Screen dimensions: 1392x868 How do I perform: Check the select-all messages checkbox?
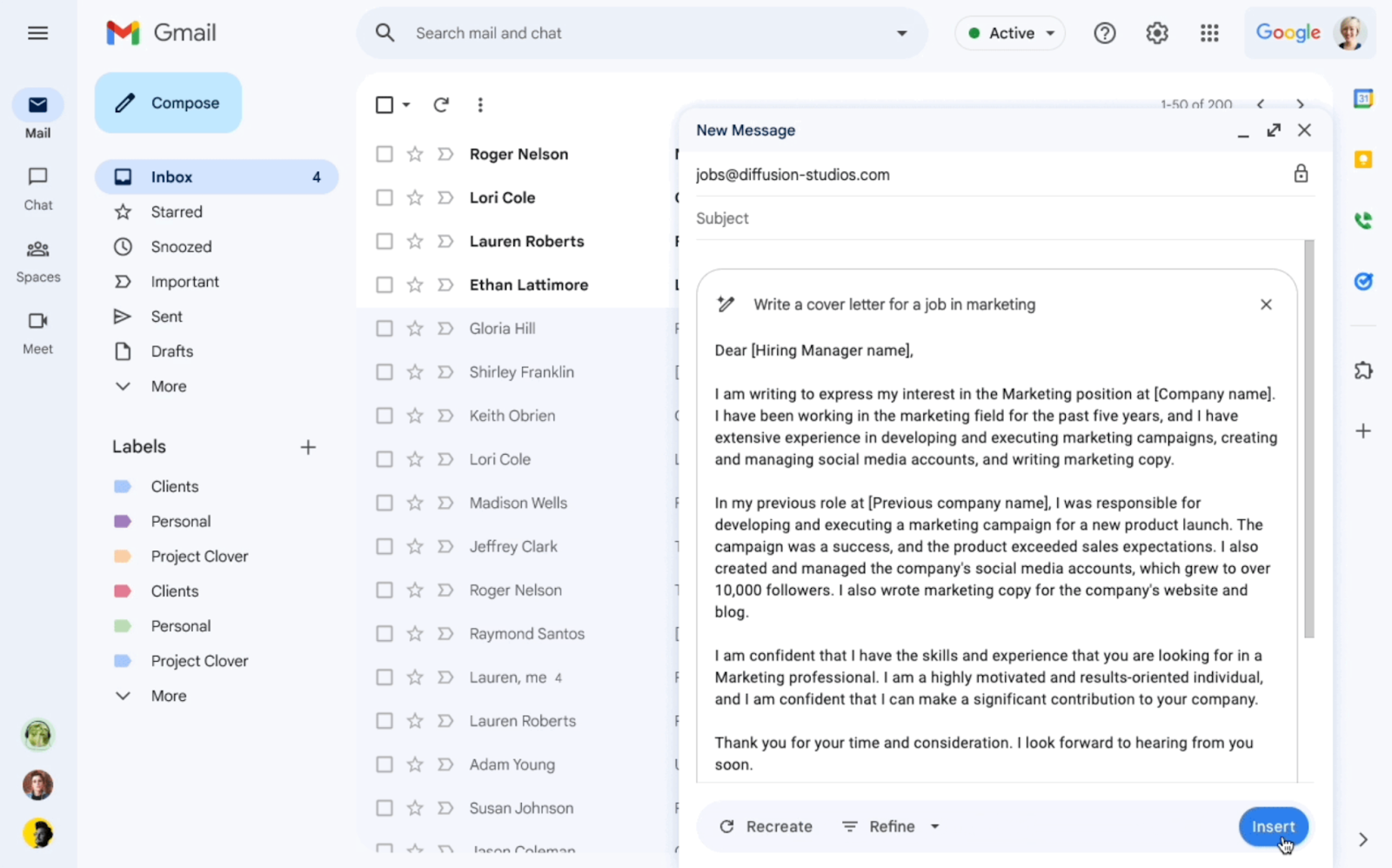(385, 105)
